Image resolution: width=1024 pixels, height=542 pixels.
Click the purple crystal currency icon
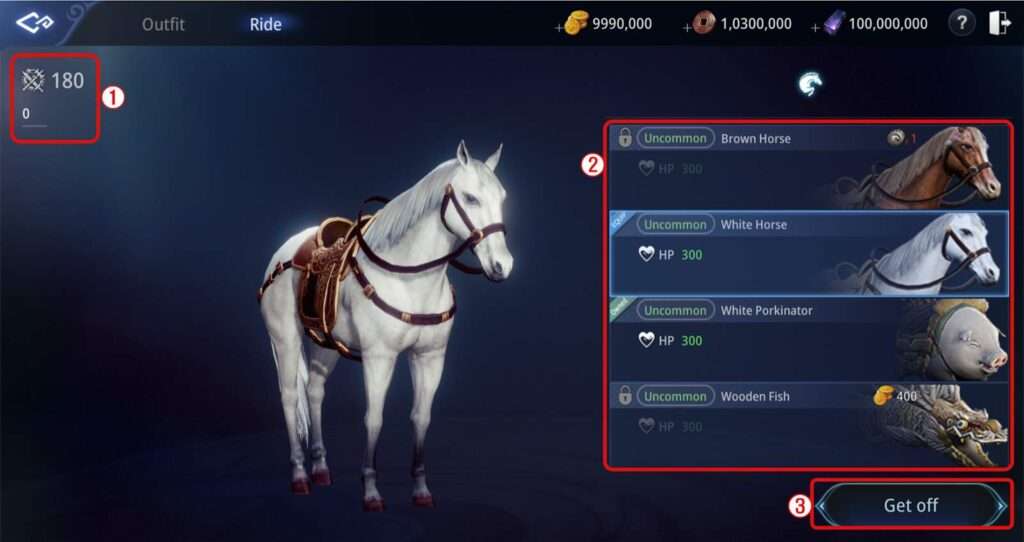[x=834, y=24]
